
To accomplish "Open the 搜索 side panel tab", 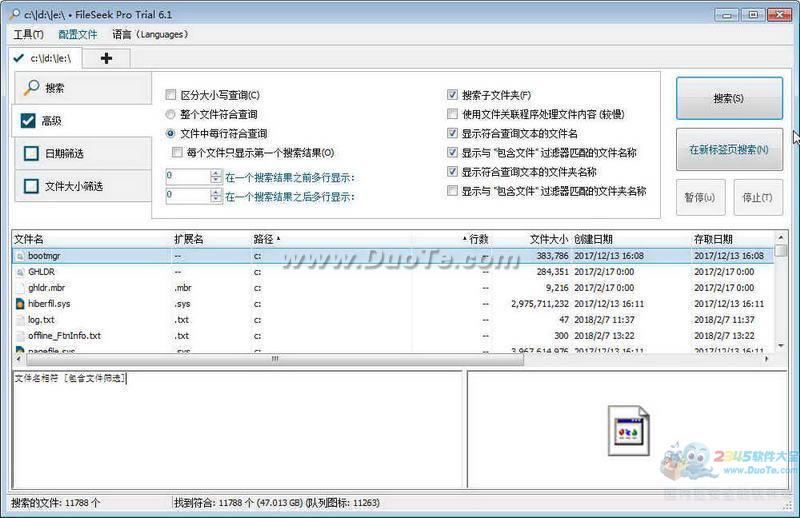I will click(83, 88).
